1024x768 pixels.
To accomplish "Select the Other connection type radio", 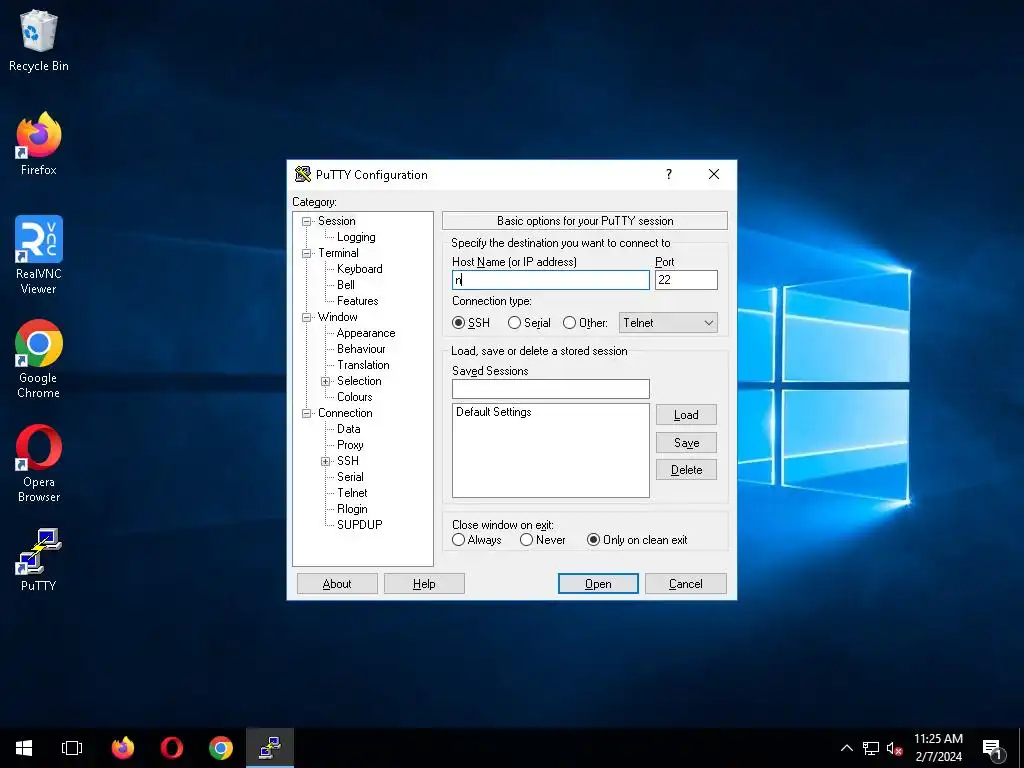I will [569, 323].
